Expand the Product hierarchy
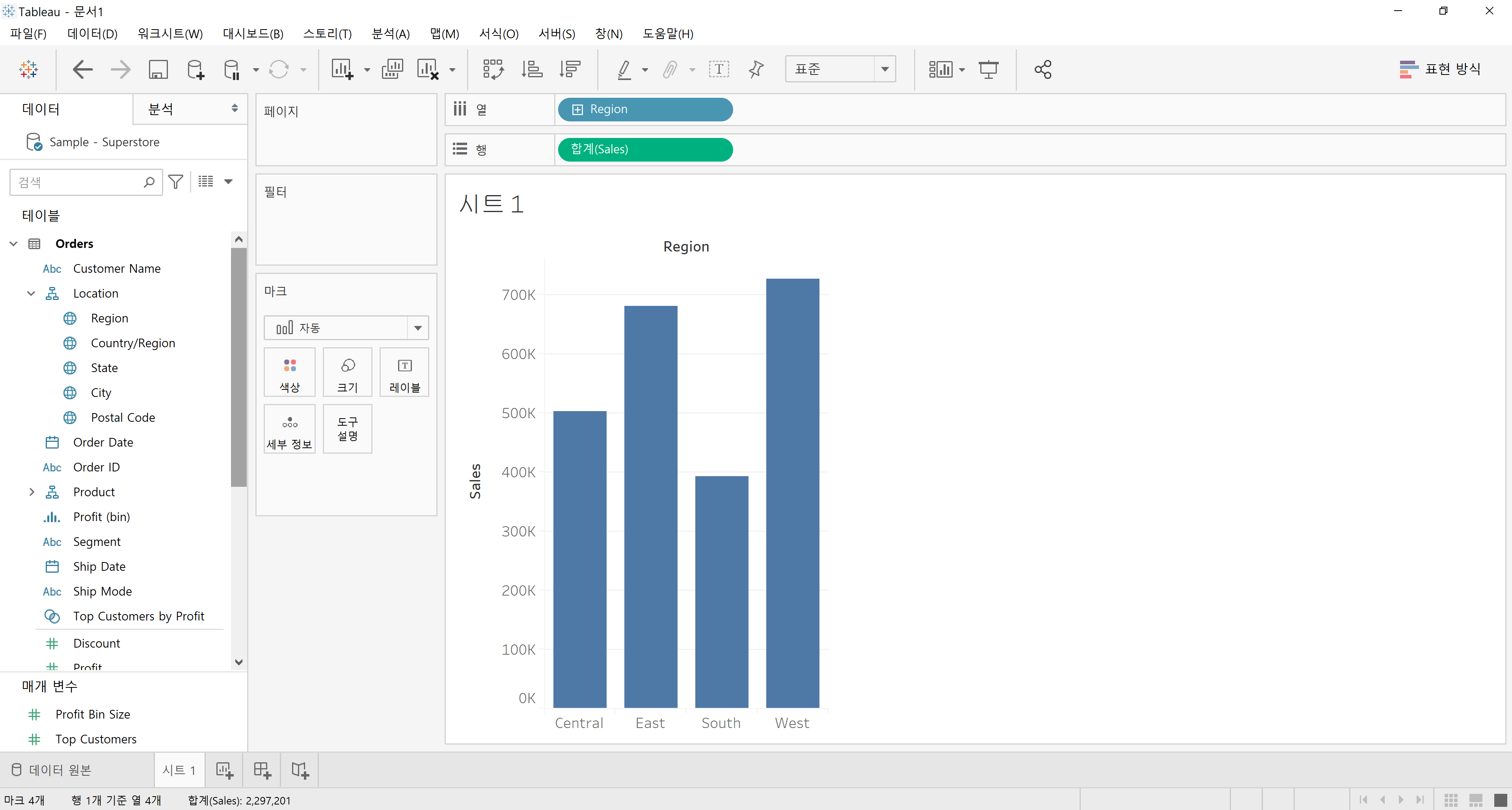Image resolution: width=1512 pixels, height=810 pixels. [x=32, y=492]
